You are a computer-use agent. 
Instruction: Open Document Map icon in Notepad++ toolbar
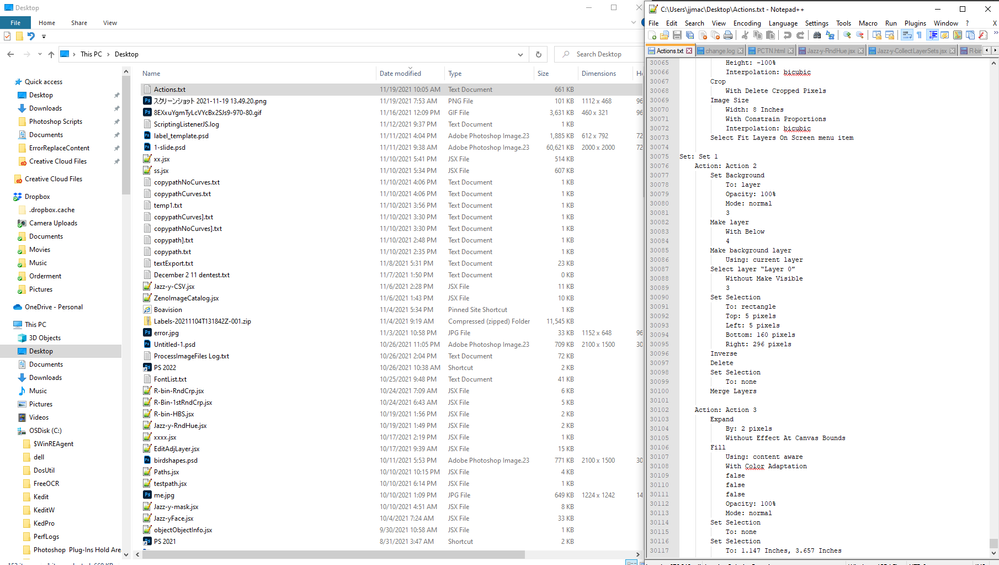(x=958, y=35)
